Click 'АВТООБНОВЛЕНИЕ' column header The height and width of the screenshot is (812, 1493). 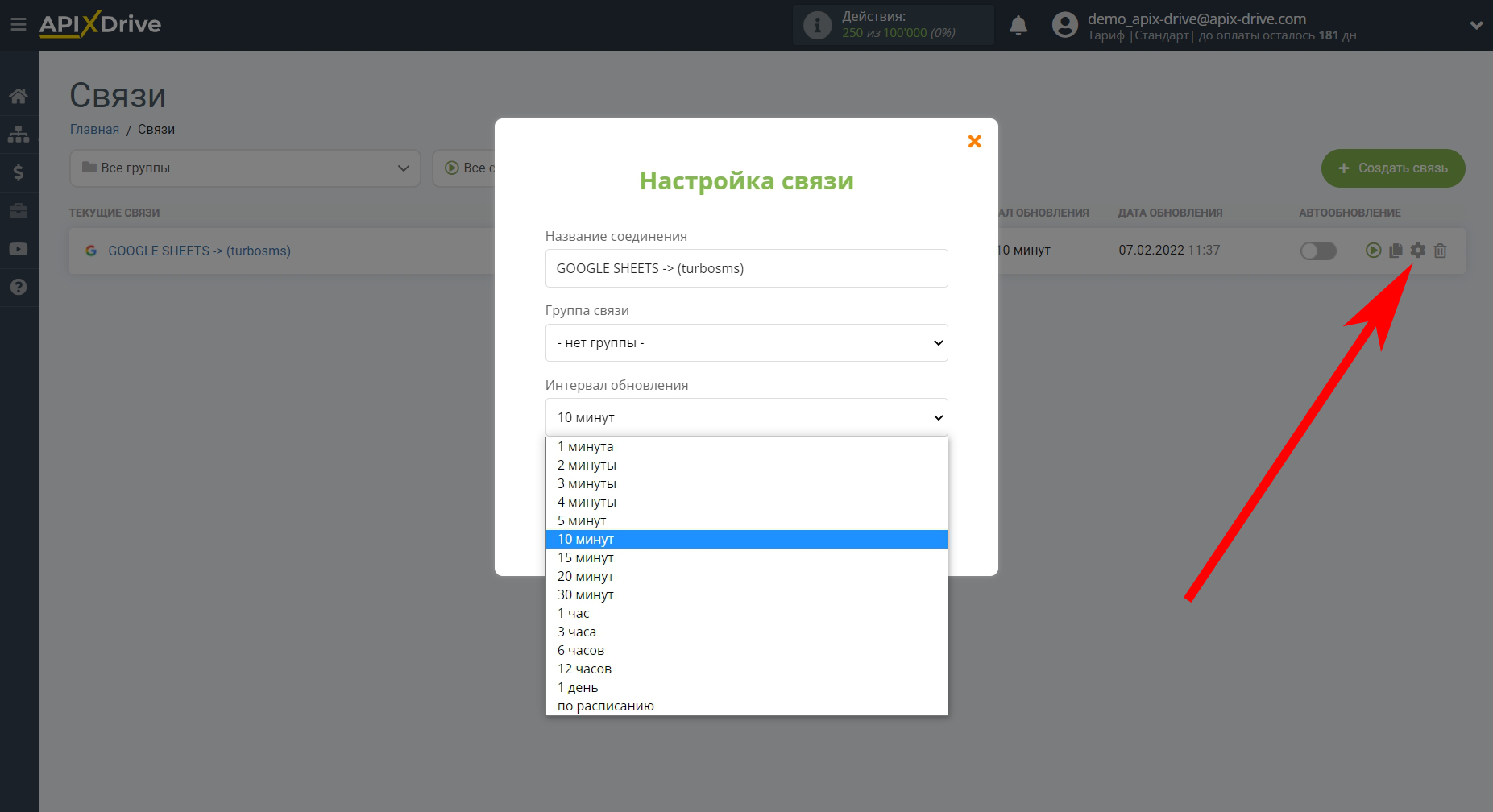tap(1350, 213)
